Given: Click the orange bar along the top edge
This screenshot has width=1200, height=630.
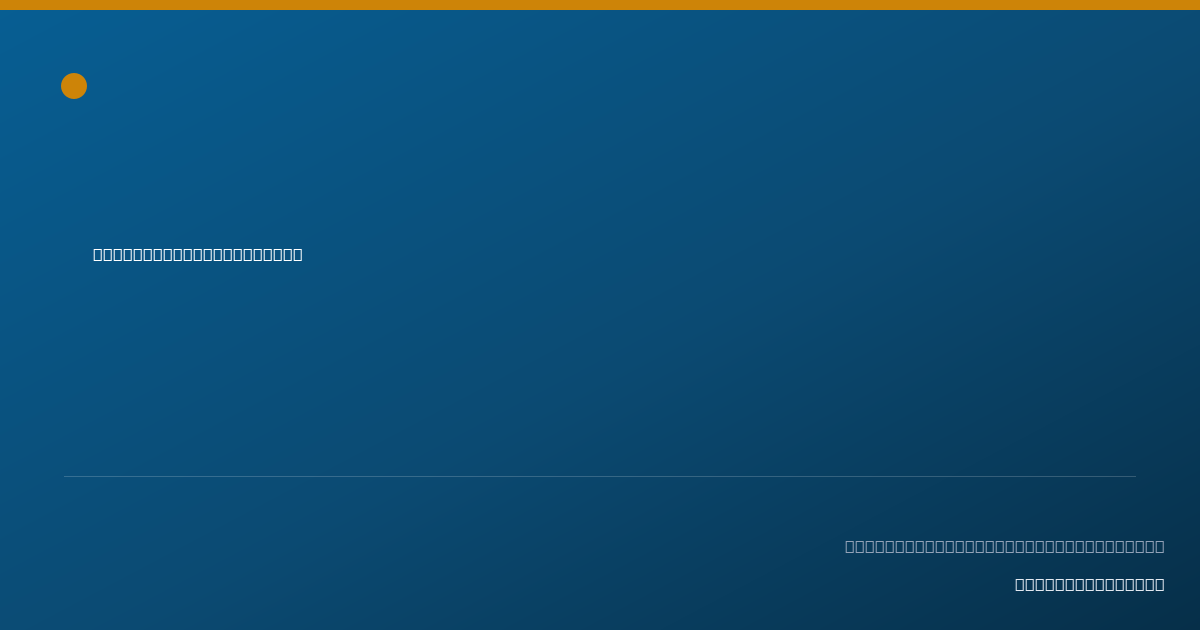Looking at the screenshot, I should tap(600, 5).
